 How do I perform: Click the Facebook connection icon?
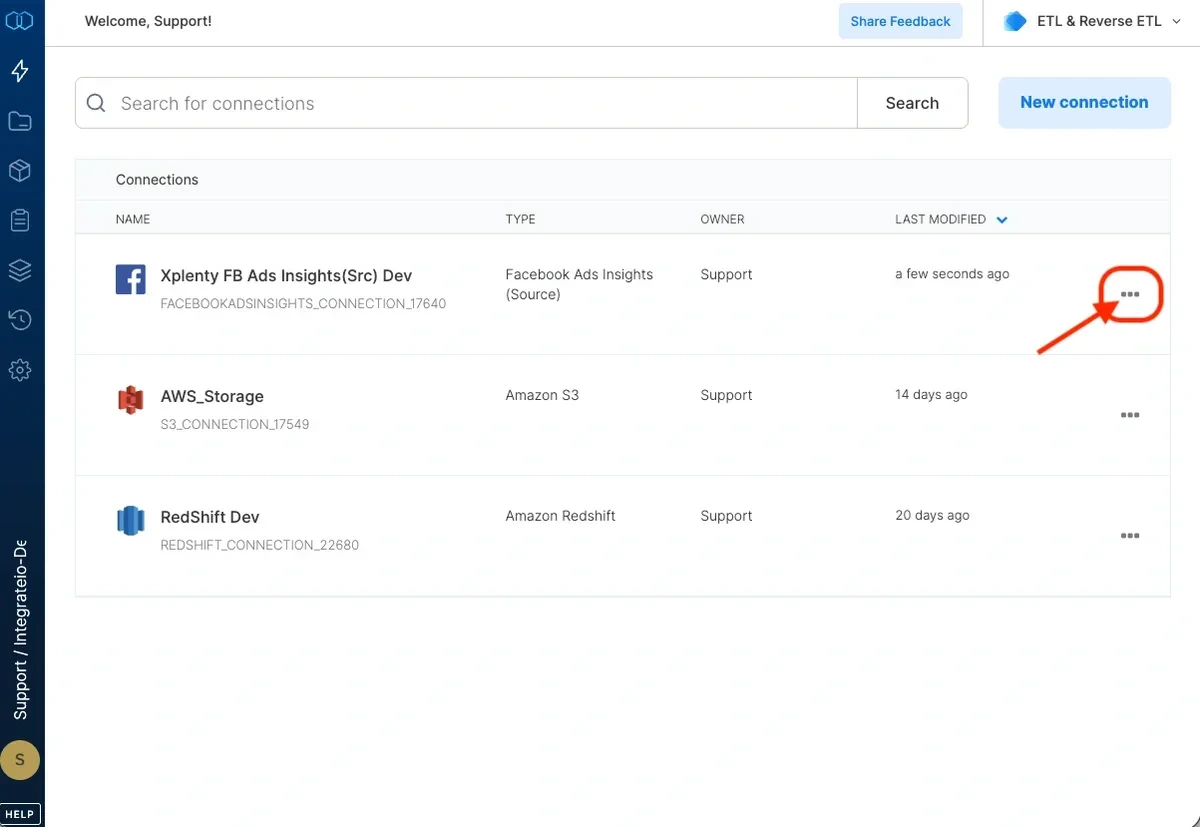tap(130, 279)
